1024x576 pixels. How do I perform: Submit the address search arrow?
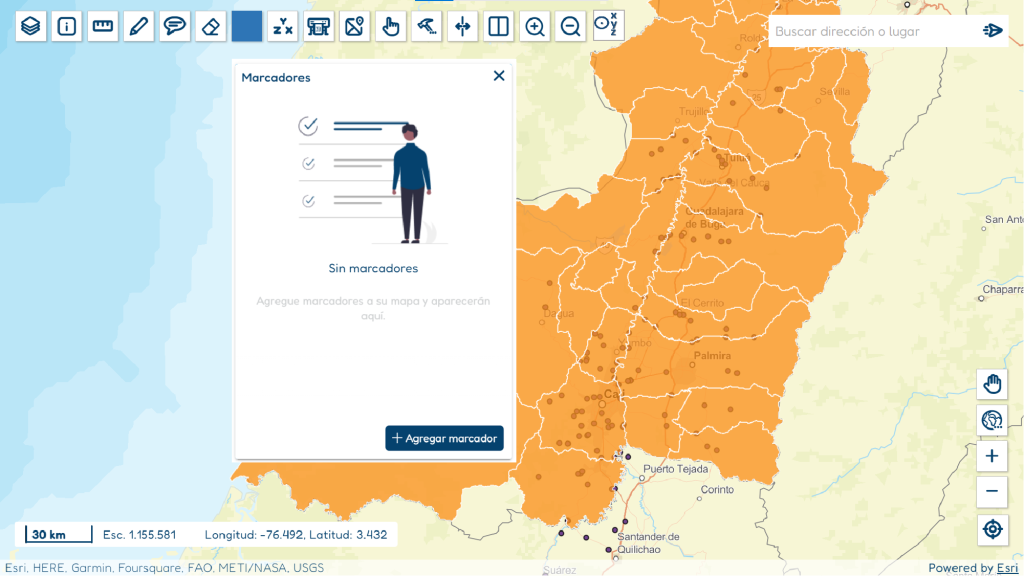tap(992, 31)
